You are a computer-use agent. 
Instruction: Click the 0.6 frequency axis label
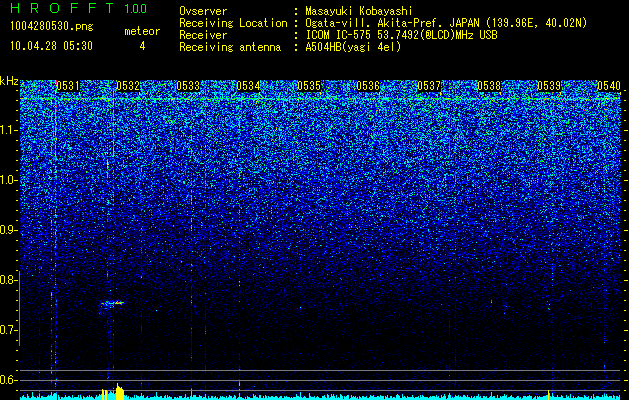click(x=9, y=380)
